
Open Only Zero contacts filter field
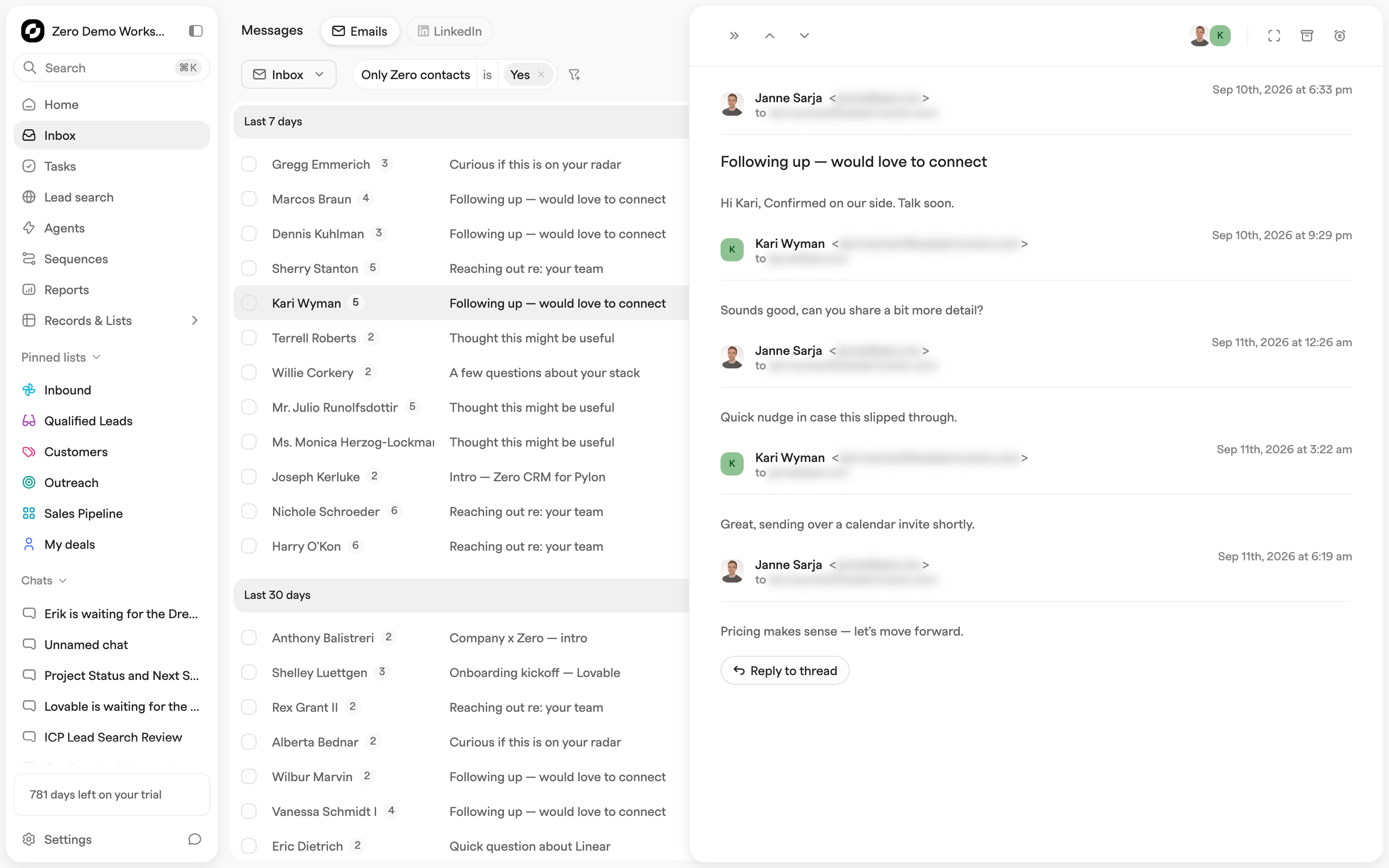[x=416, y=75]
